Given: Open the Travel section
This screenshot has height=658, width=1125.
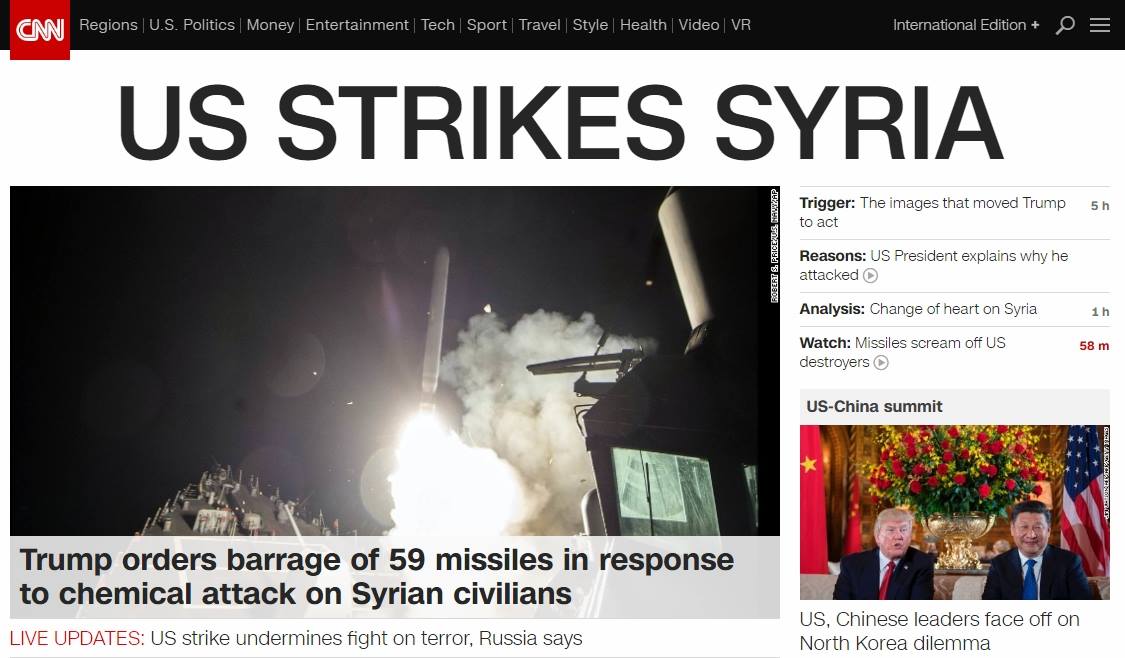Looking at the screenshot, I should (540, 25).
